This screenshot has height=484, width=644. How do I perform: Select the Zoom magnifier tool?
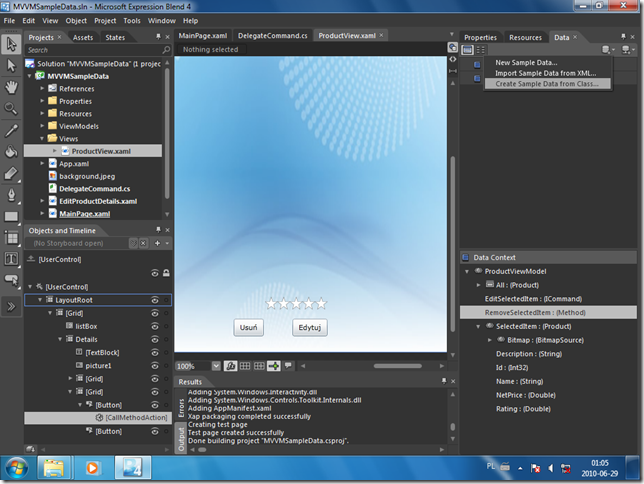pos(11,108)
